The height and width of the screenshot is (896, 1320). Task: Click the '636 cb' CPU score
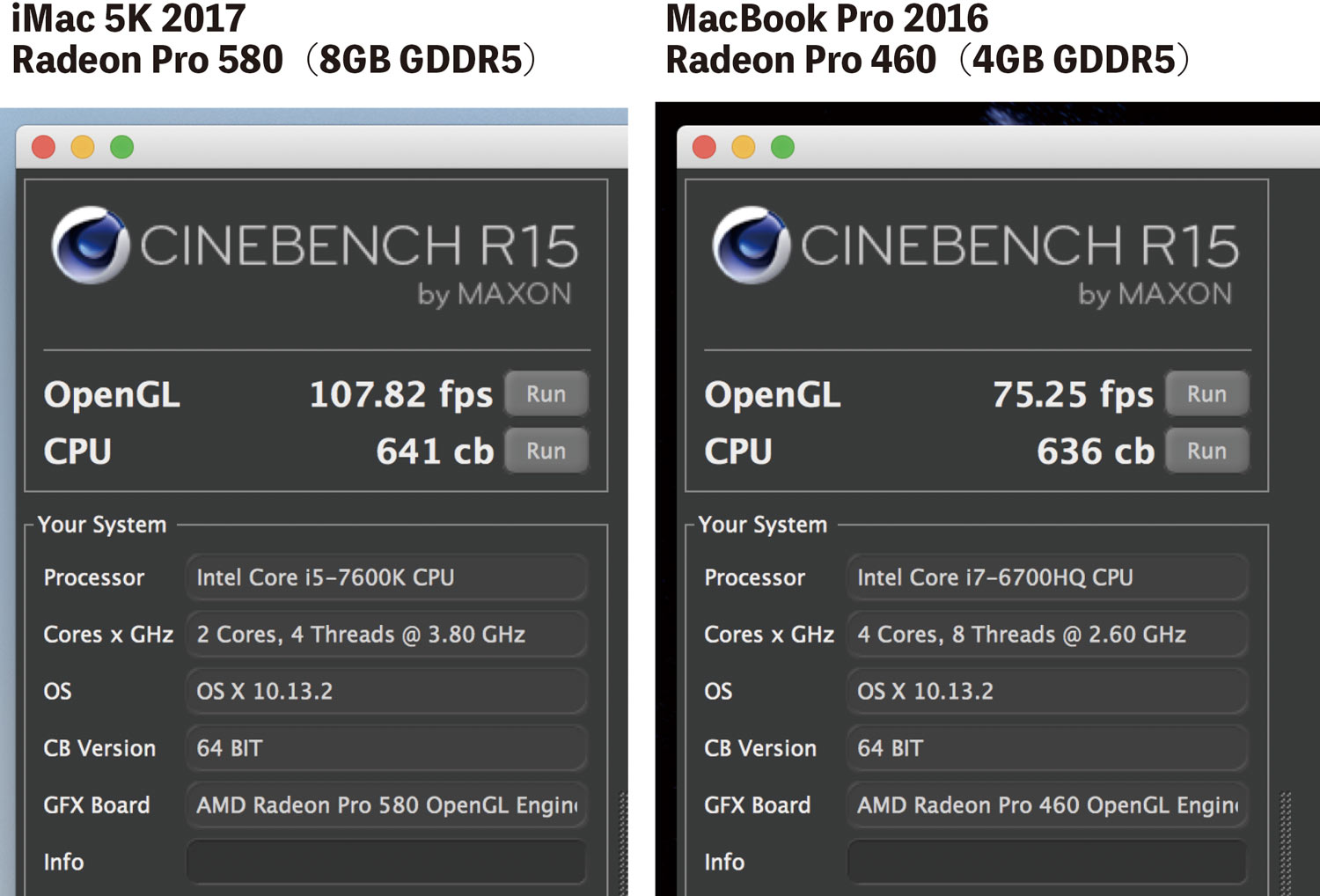coord(1096,452)
